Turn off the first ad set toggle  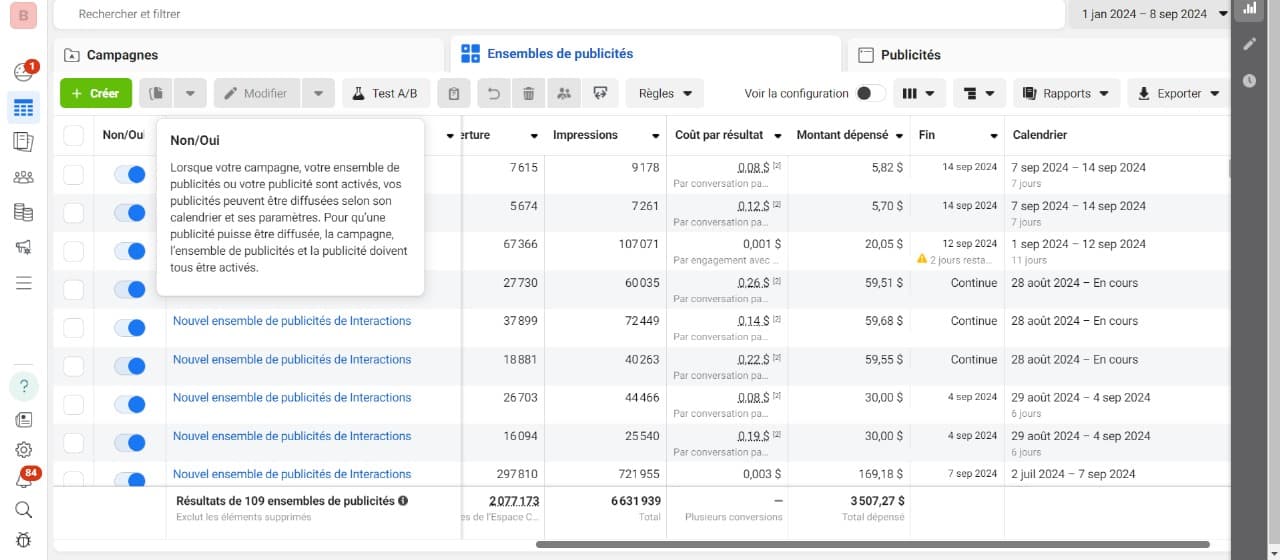point(129,174)
